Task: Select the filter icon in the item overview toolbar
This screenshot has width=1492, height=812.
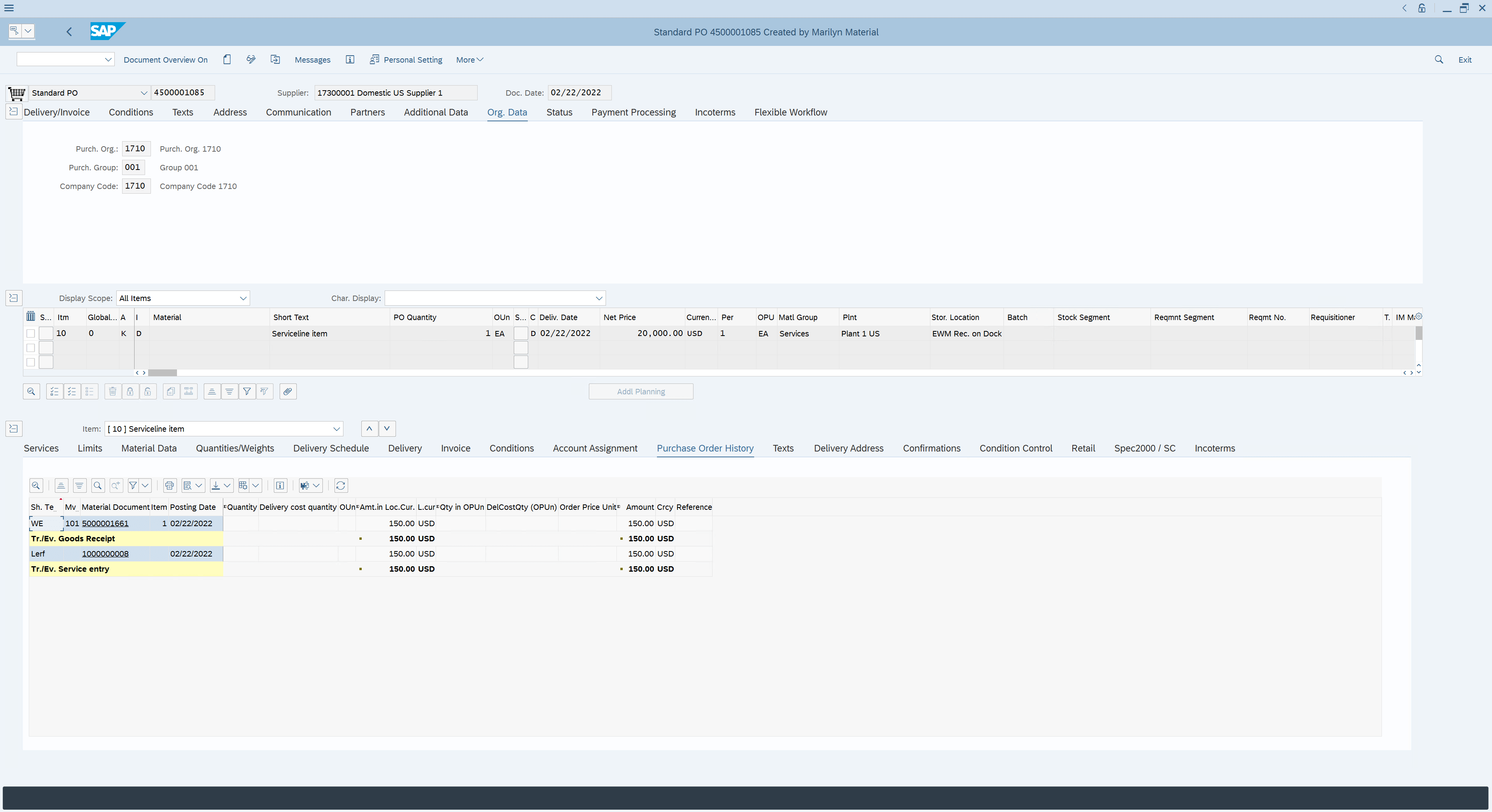Action: click(x=247, y=392)
